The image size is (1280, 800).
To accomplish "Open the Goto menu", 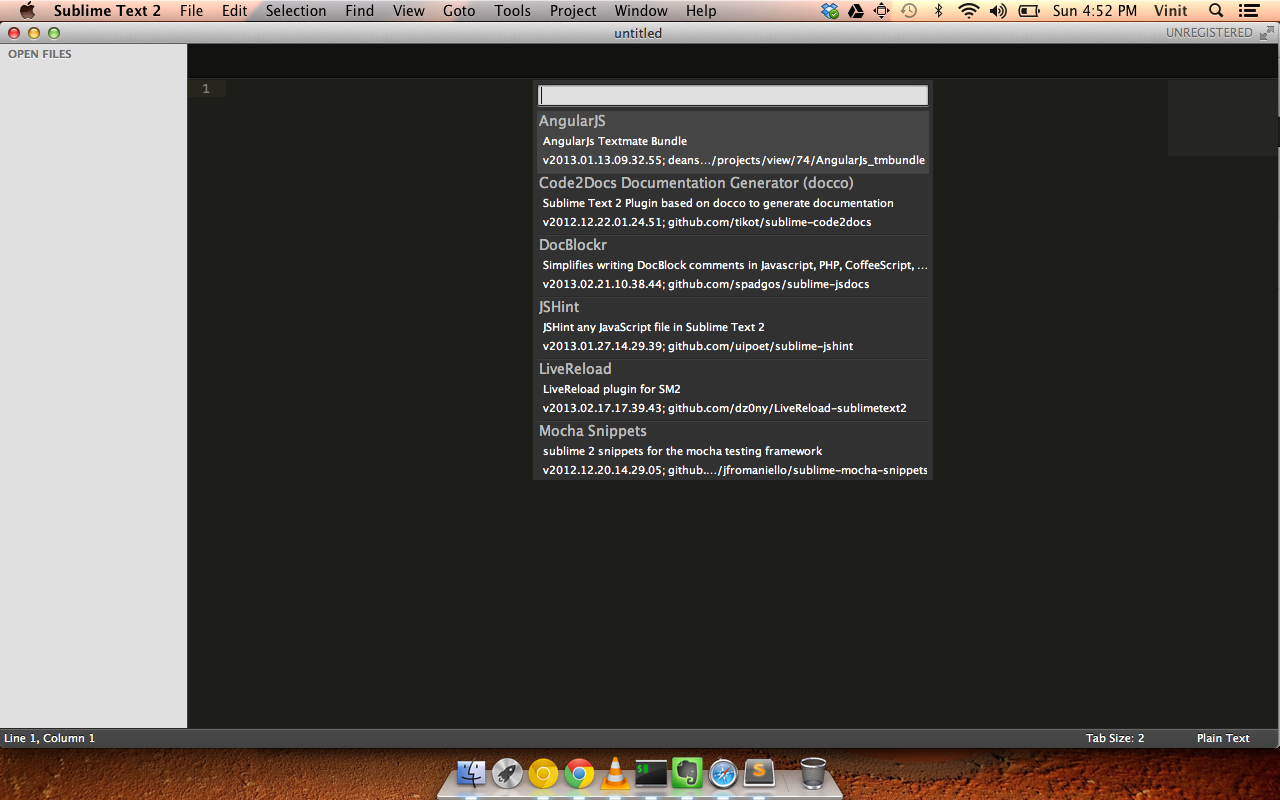I will point(459,11).
